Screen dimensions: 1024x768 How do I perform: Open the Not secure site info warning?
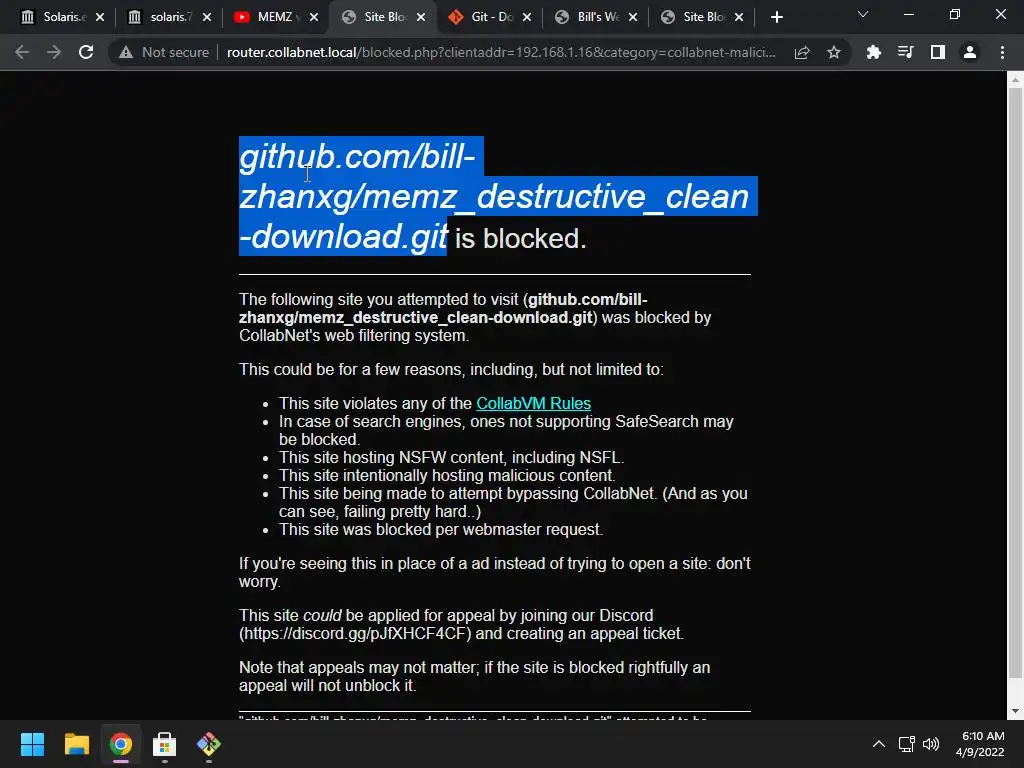pos(164,52)
